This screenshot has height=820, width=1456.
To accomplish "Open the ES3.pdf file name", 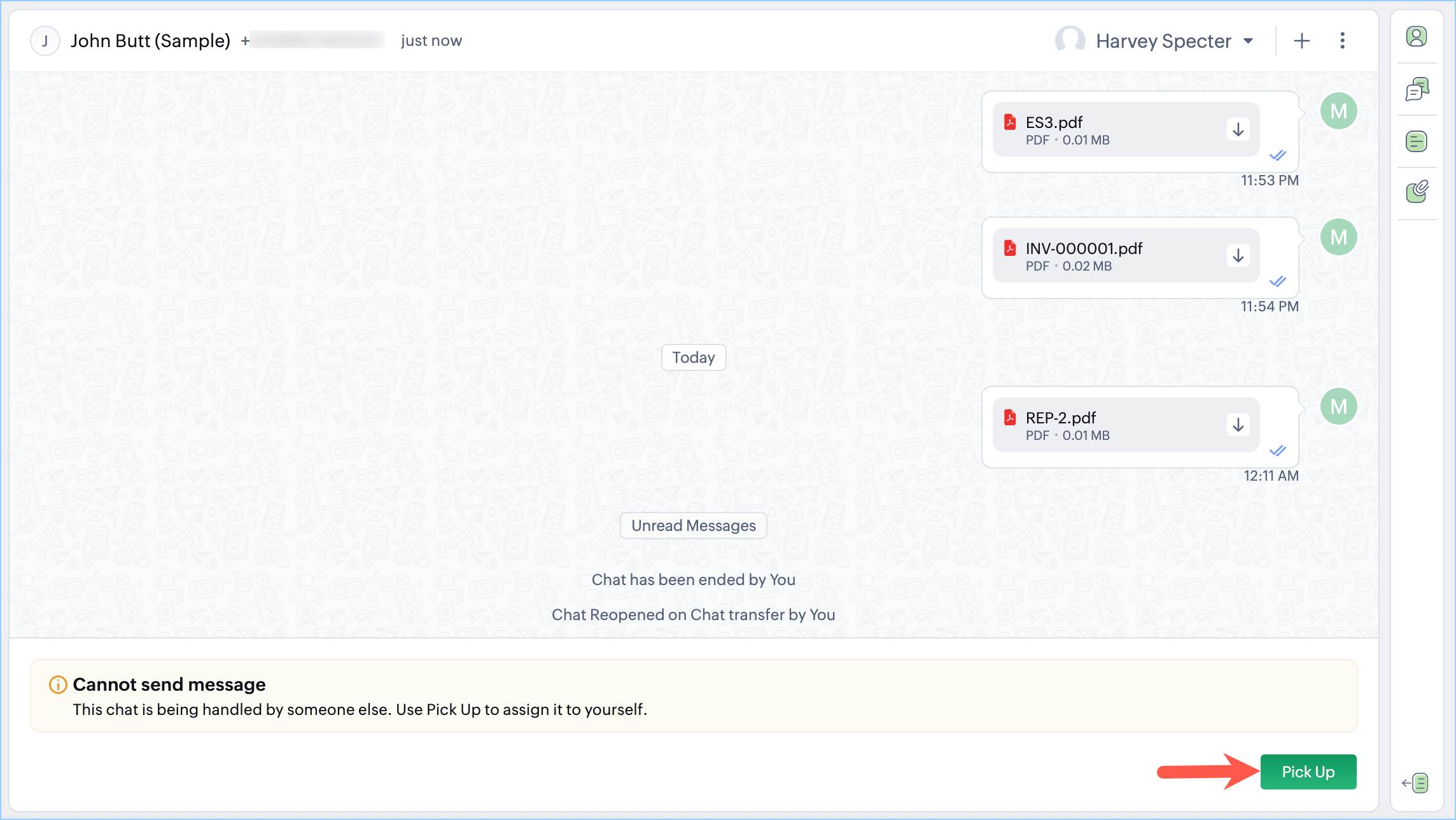I will coord(1054,122).
